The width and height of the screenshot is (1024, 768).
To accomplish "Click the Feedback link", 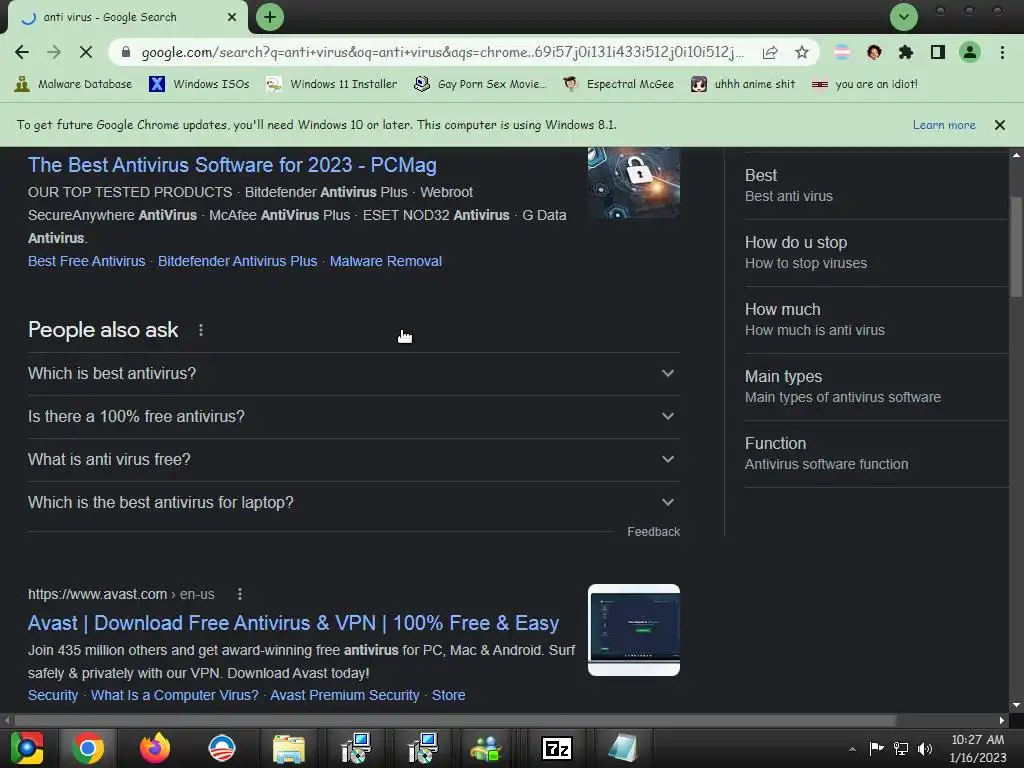I will (x=653, y=532).
